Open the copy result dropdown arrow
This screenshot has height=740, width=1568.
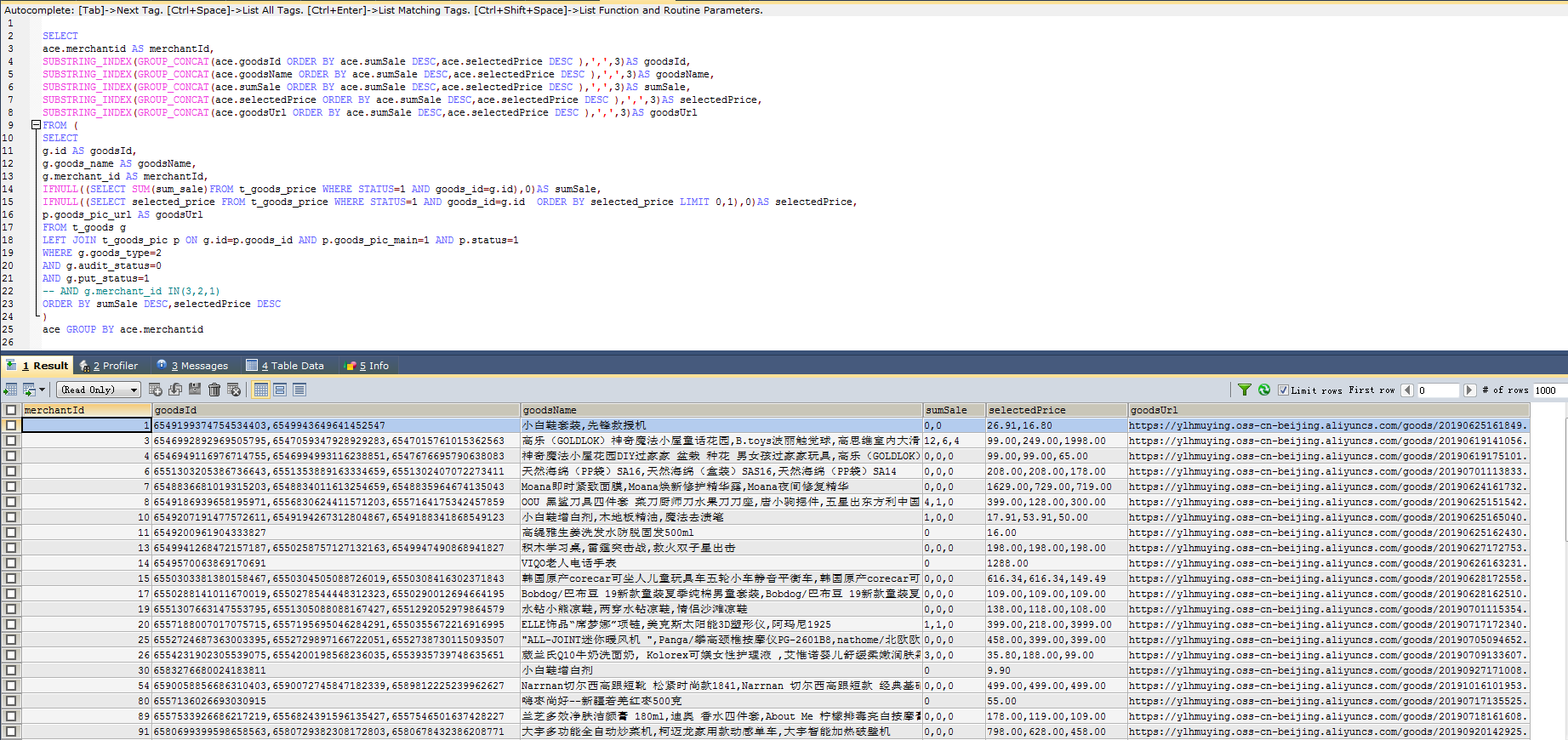pos(42,390)
